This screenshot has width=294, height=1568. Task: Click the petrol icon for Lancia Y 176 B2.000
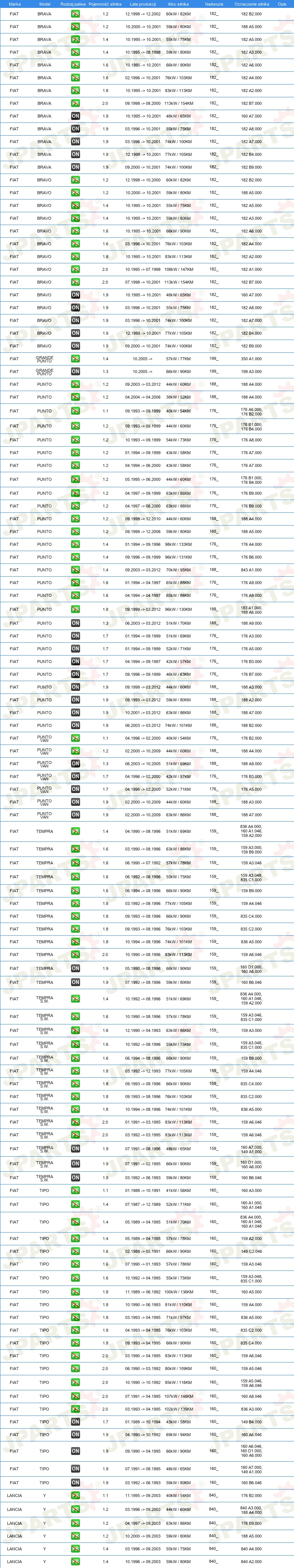[x=76, y=1495]
